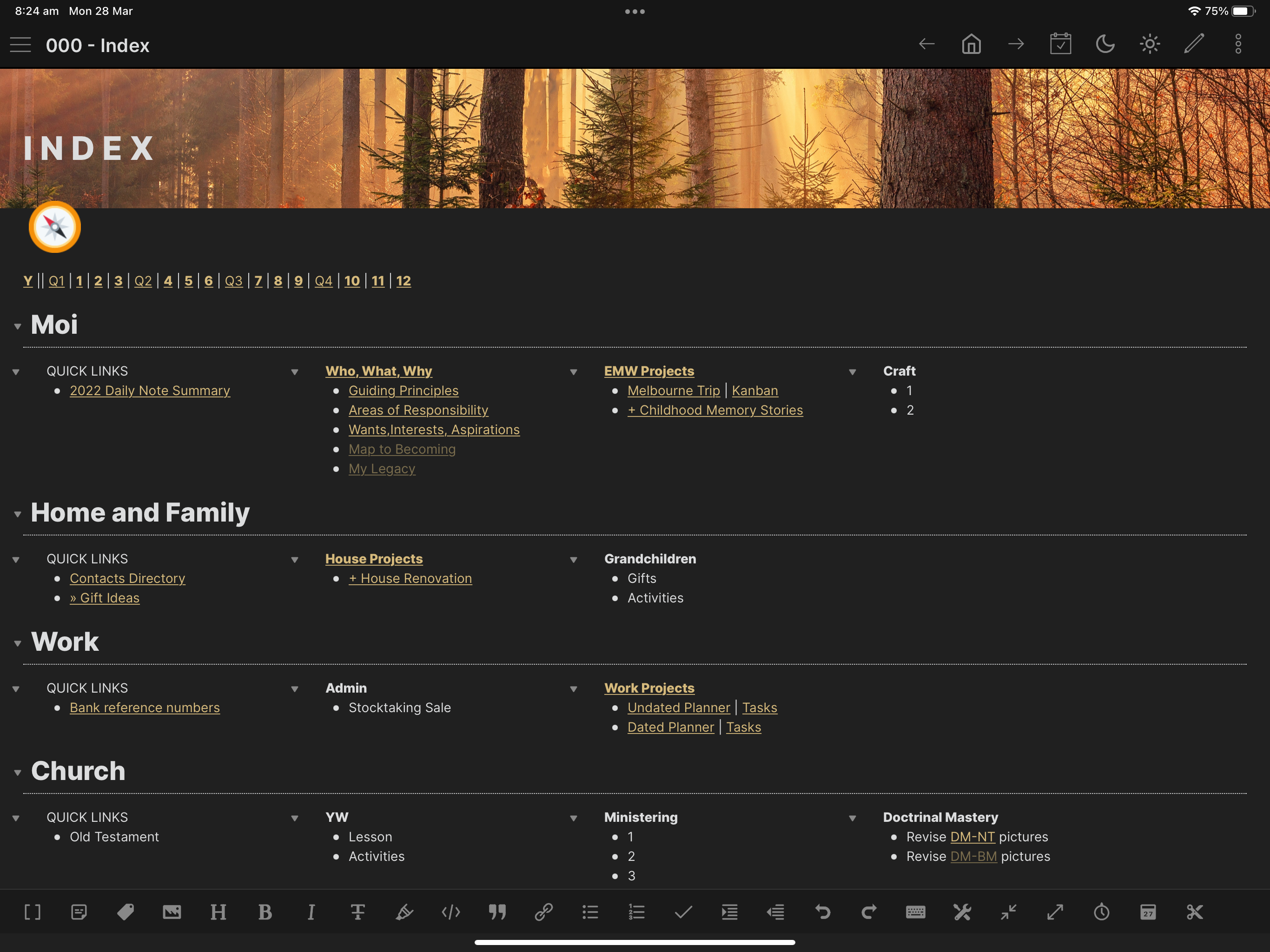Screen dimensions: 1270x952
Task: Insert code with the code icon
Action: (451, 912)
